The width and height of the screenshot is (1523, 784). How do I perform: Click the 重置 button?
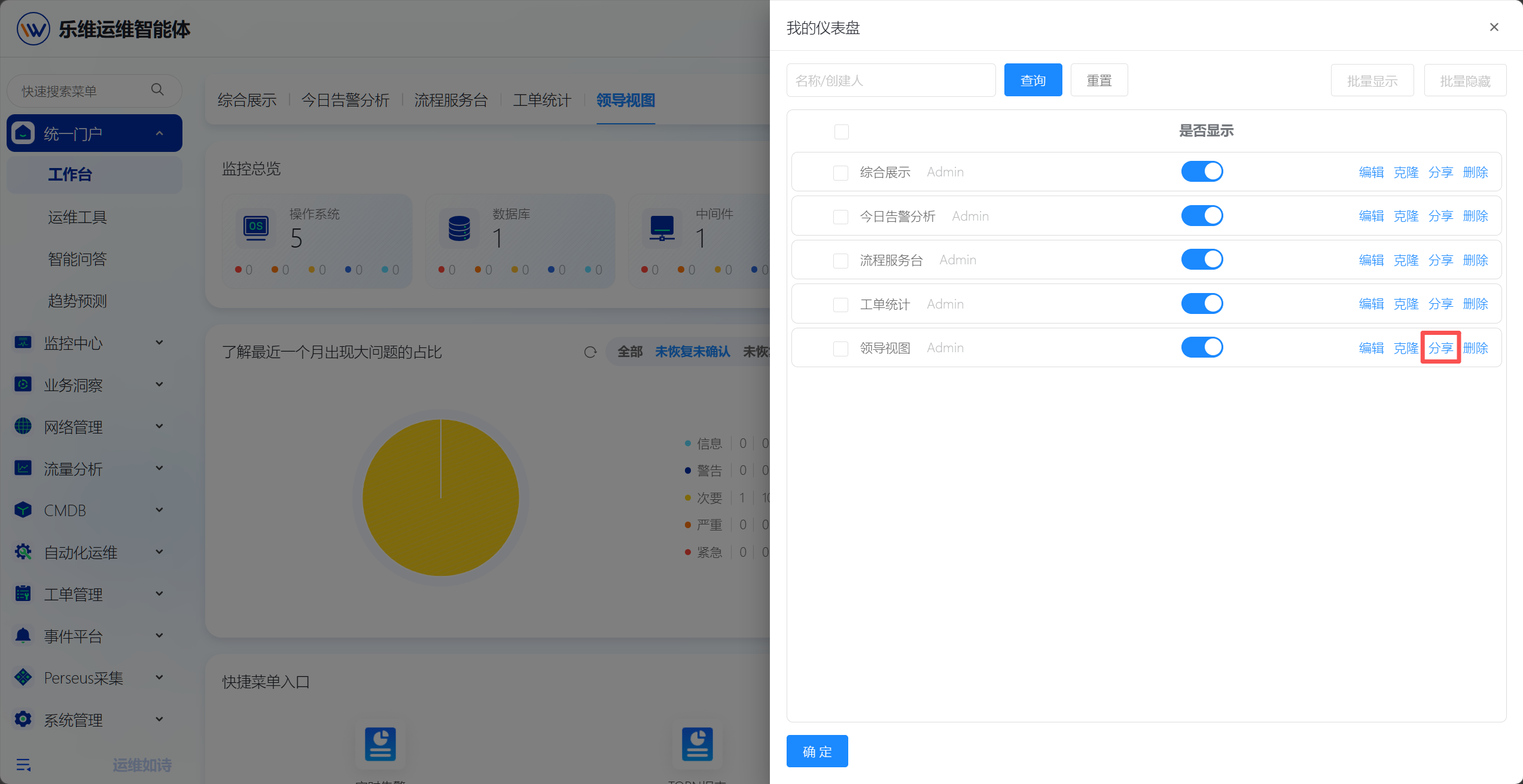1099,80
